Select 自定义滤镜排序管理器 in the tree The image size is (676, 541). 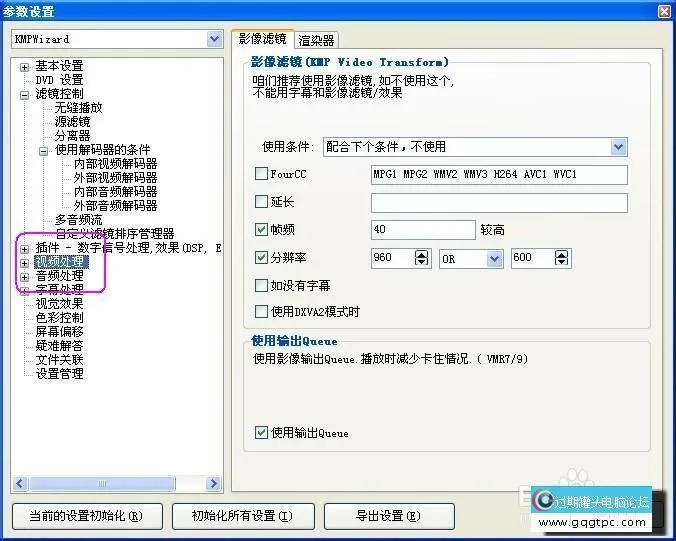[x=115, y=234]
